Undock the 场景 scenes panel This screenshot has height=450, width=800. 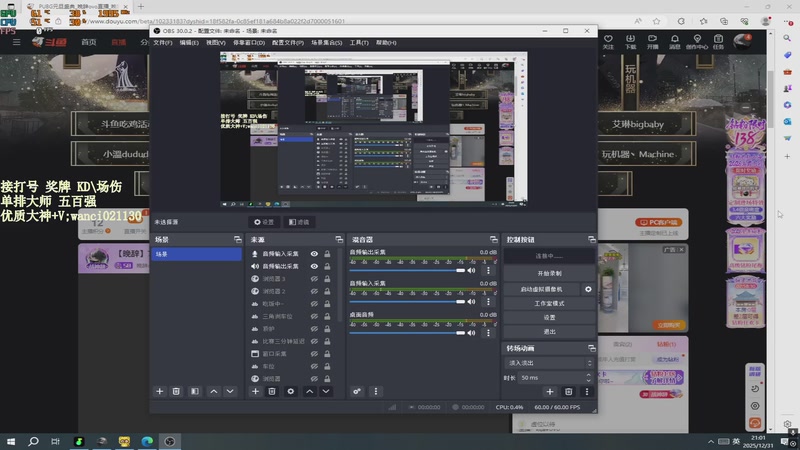pos(237,239)
